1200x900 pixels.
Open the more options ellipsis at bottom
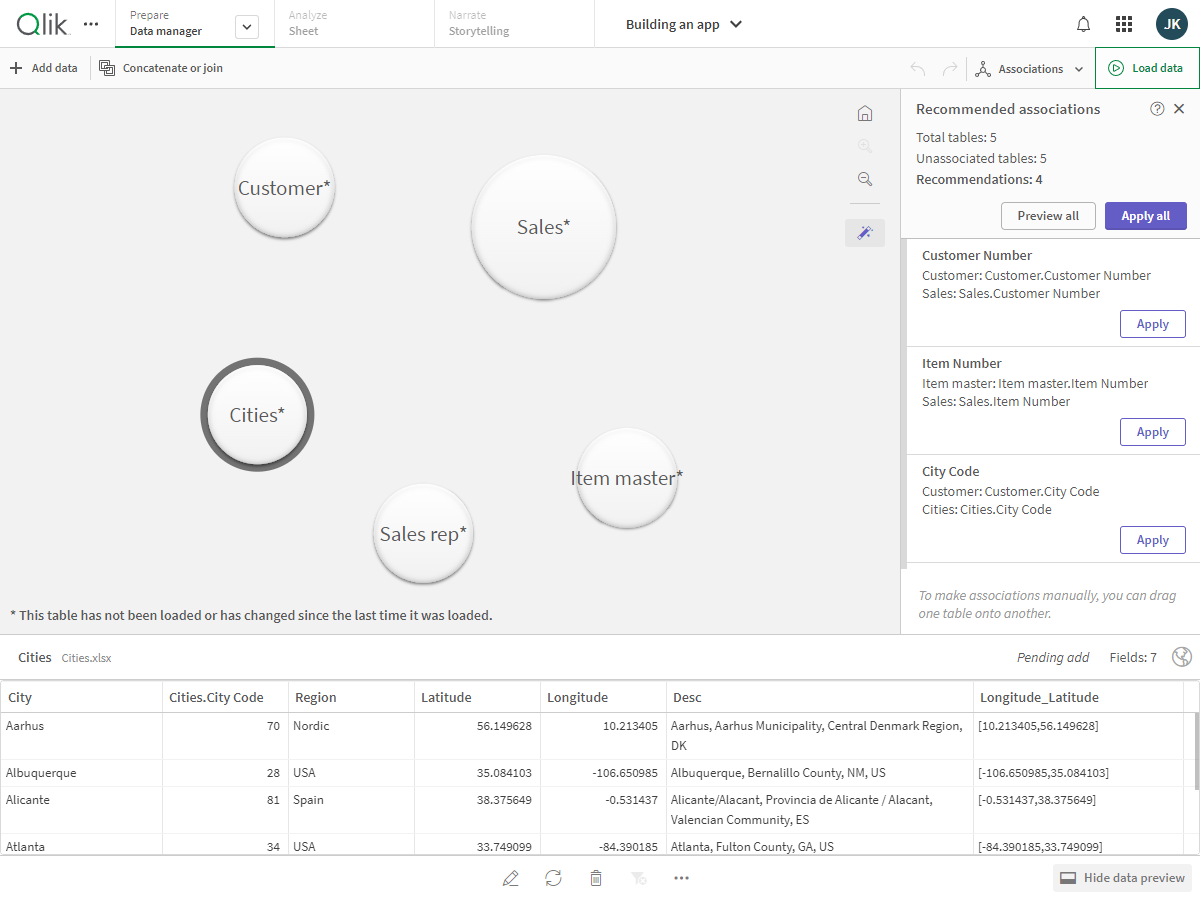click(x=682, y=878)
